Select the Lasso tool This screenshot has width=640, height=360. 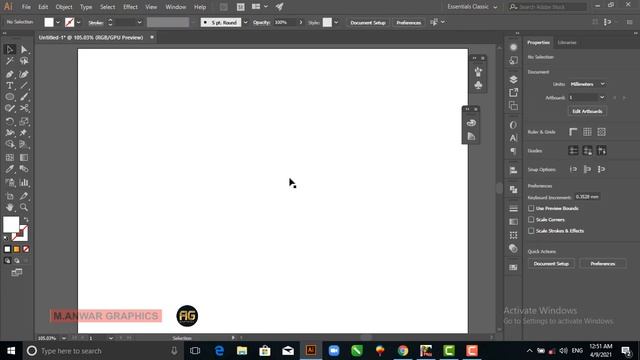click(24, 61)
